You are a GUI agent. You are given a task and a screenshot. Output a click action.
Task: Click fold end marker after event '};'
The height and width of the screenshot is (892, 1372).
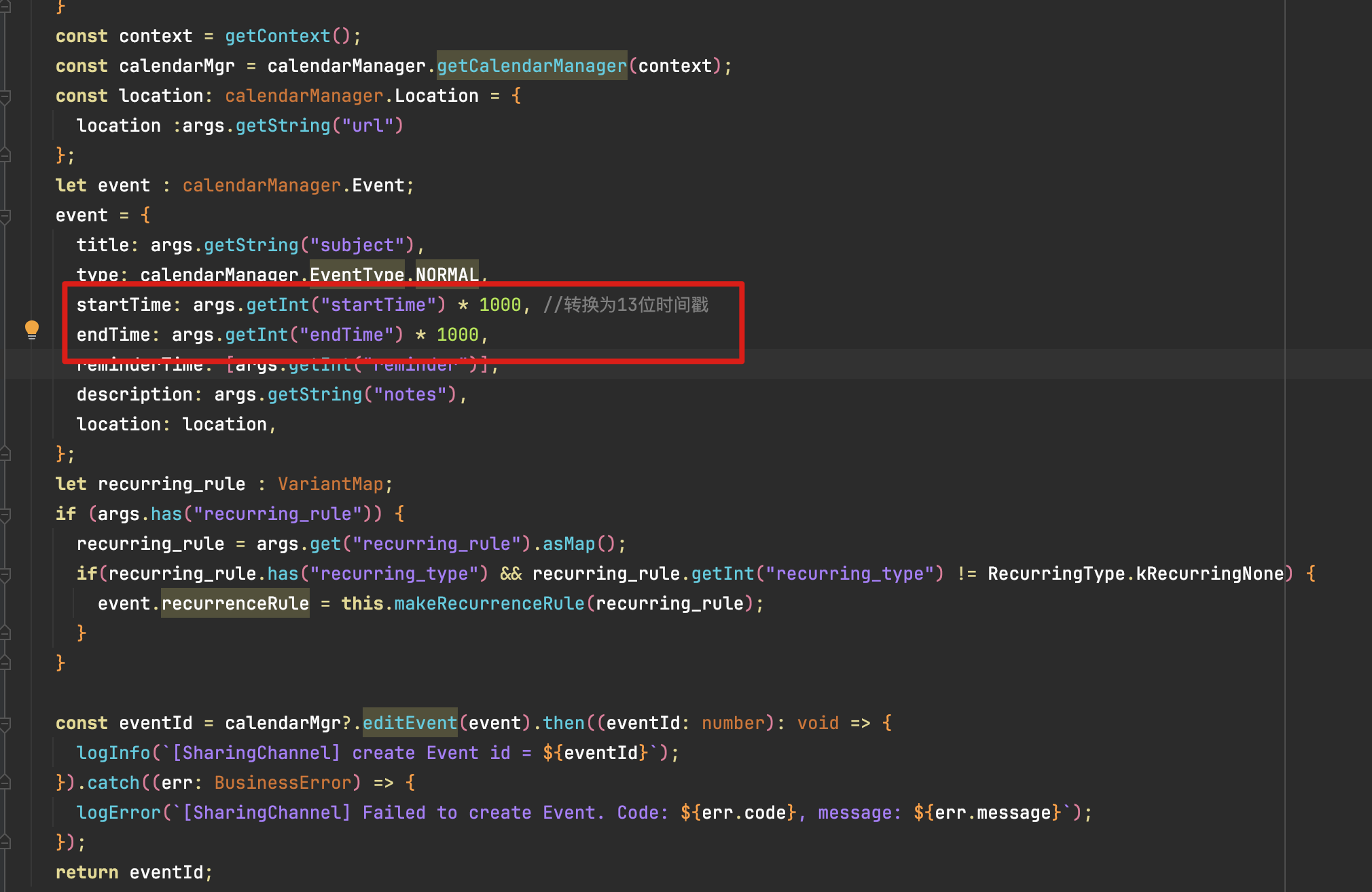point(5,455)
